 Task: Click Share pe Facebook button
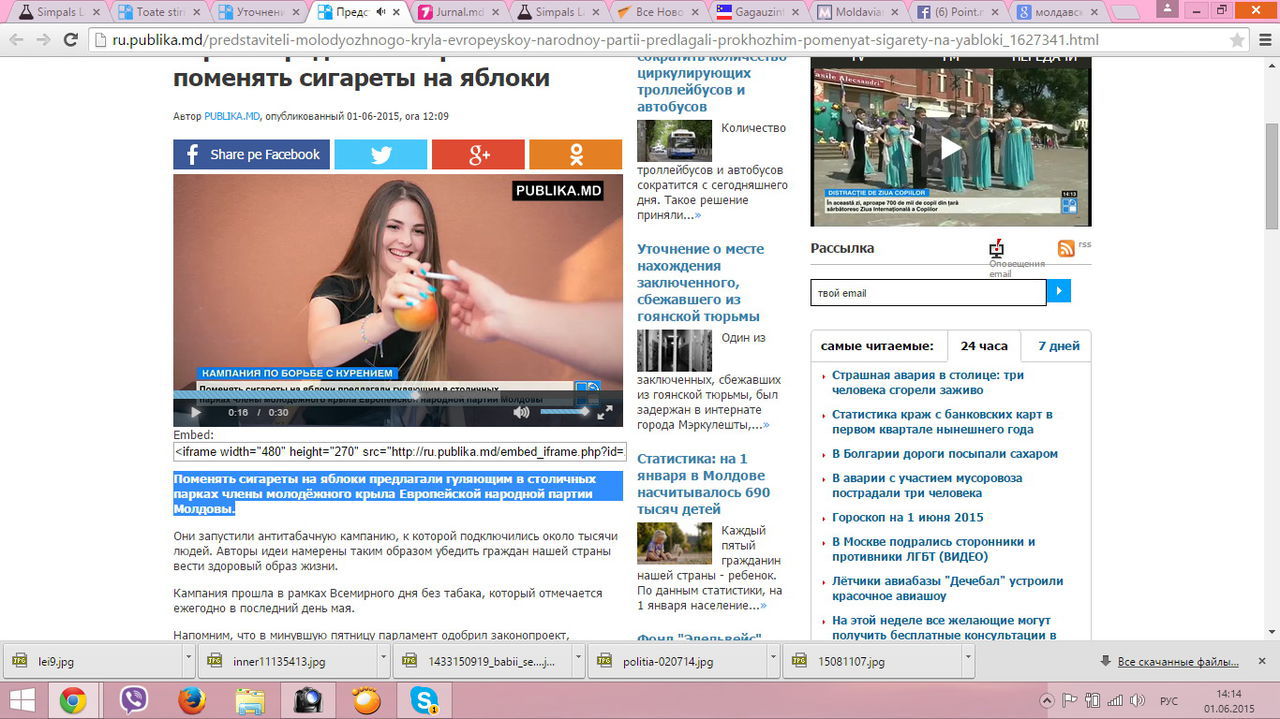[x=250, y=154]
